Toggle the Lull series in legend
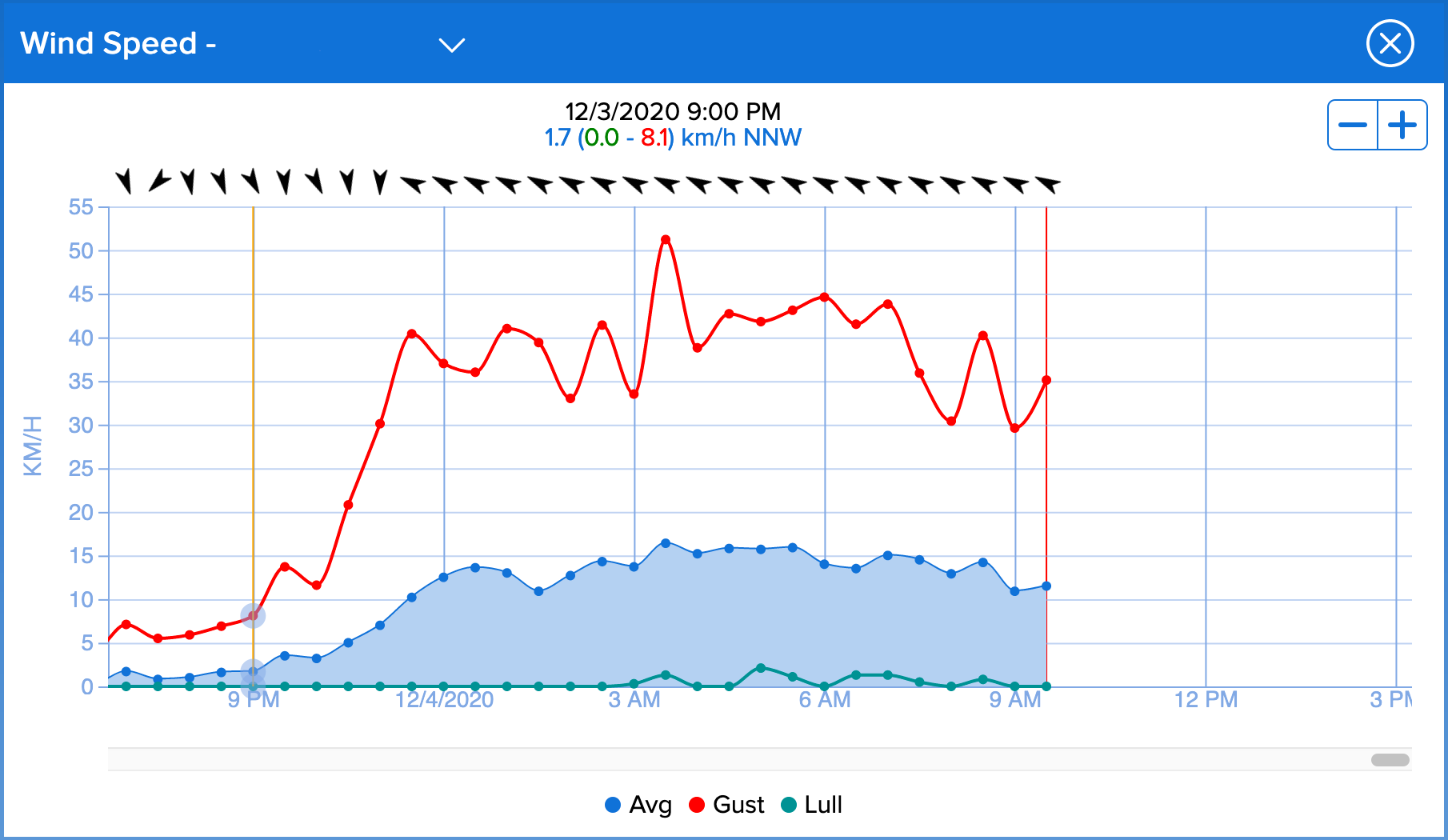 coord(812,805)
